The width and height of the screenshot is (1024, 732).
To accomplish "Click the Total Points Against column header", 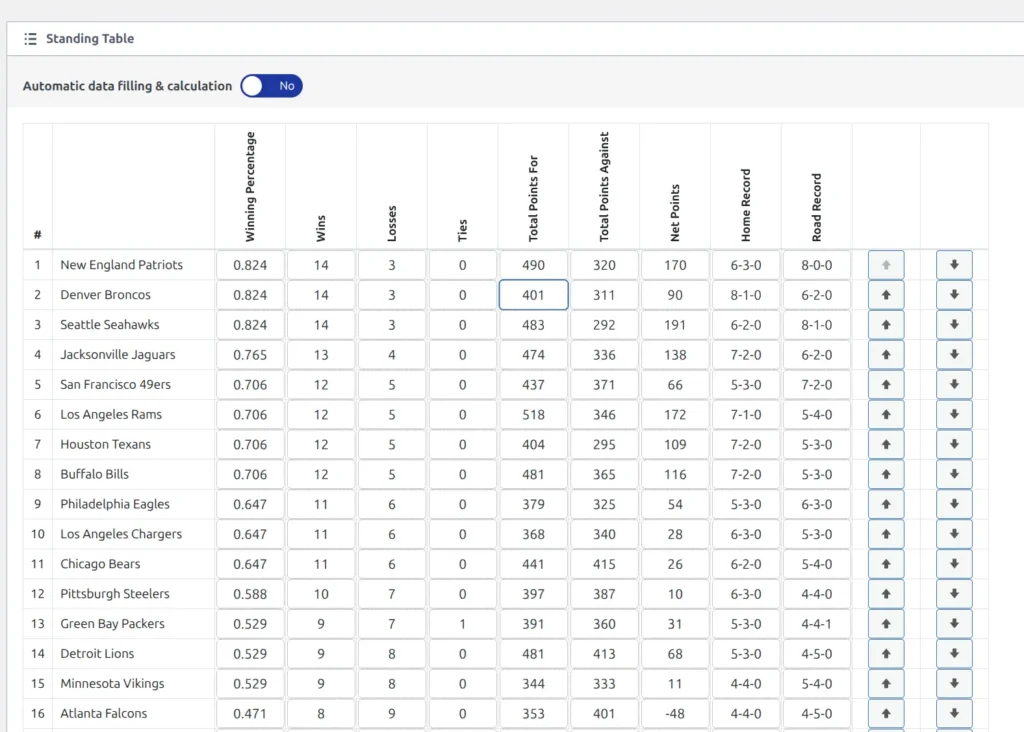I will pyautogui.click(x=604, y=187).
